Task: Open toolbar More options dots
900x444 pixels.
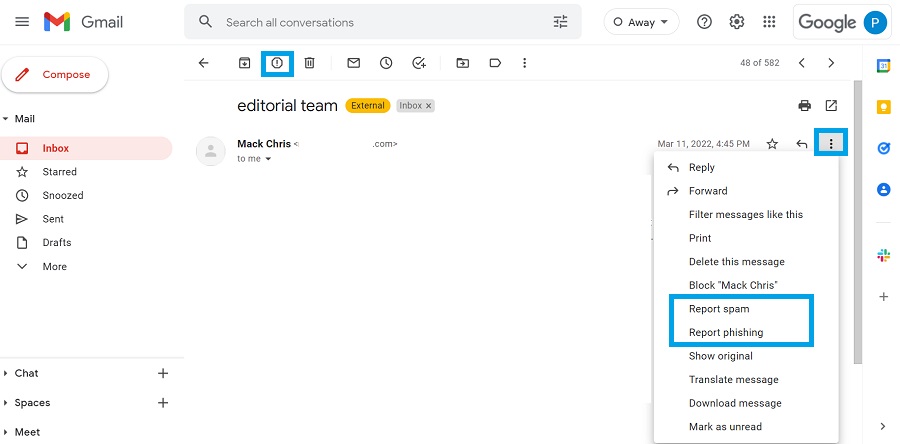Action: point(524,63)
